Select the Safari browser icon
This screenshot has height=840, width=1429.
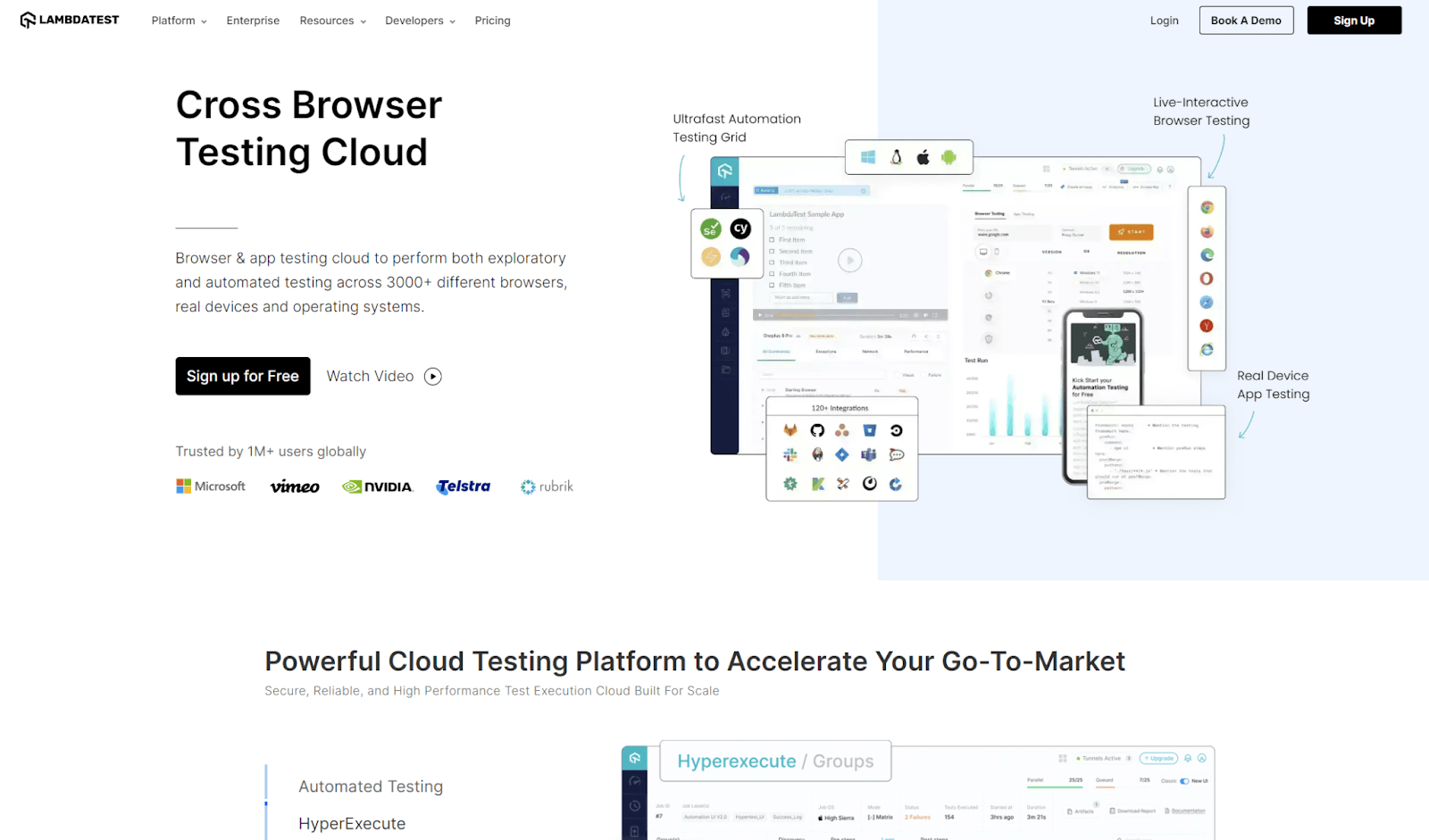pos(1207,302)
